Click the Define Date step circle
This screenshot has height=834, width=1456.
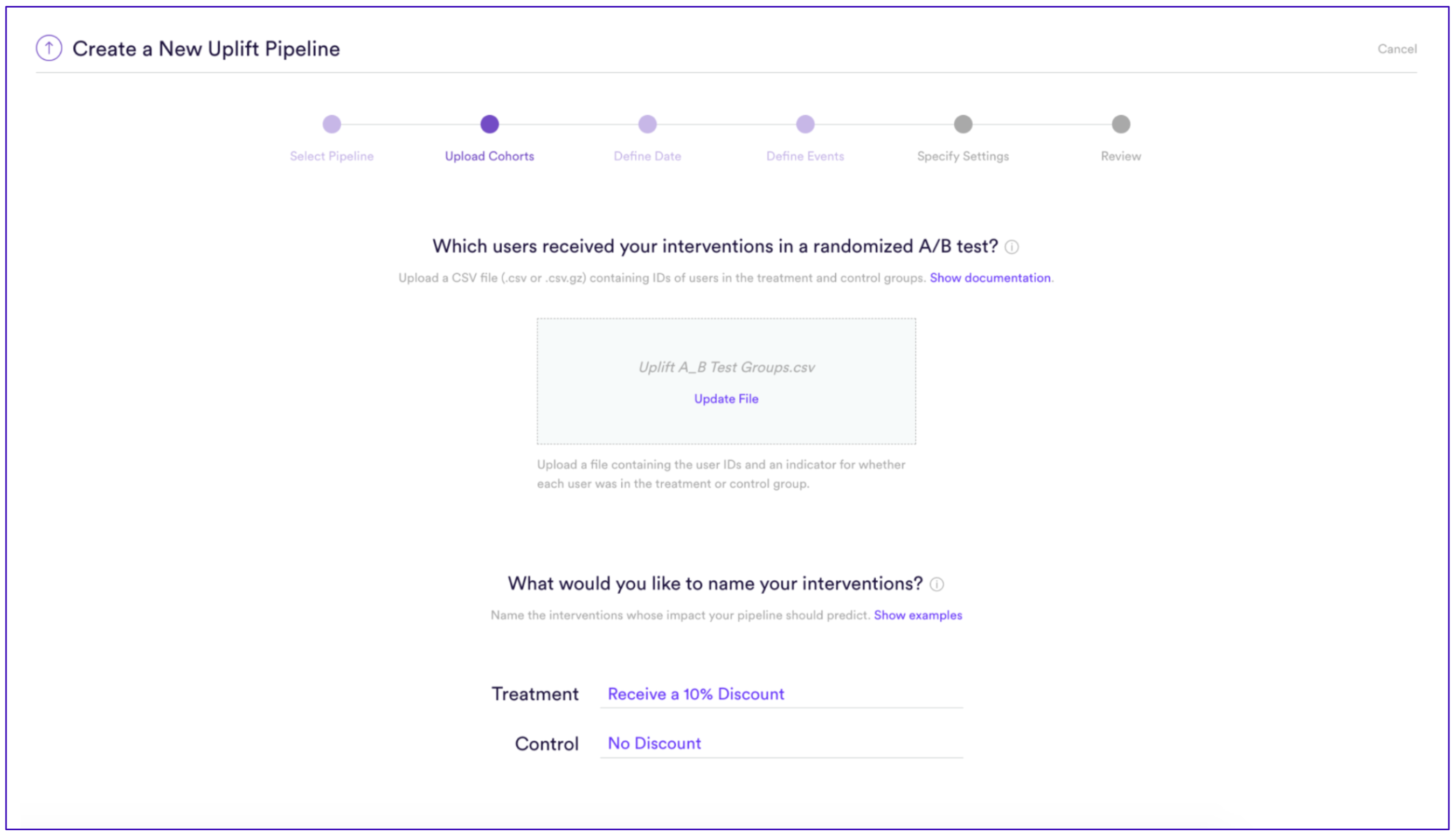[647, 124]
